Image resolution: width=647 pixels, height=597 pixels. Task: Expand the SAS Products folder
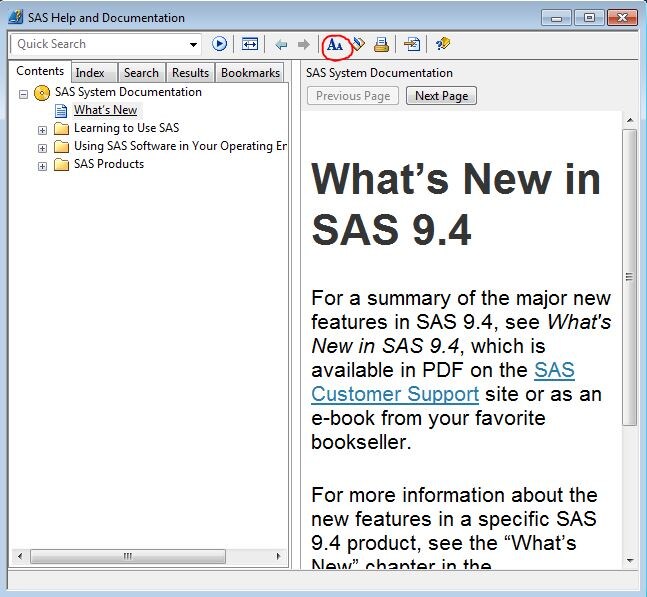[x=42, y=165]
